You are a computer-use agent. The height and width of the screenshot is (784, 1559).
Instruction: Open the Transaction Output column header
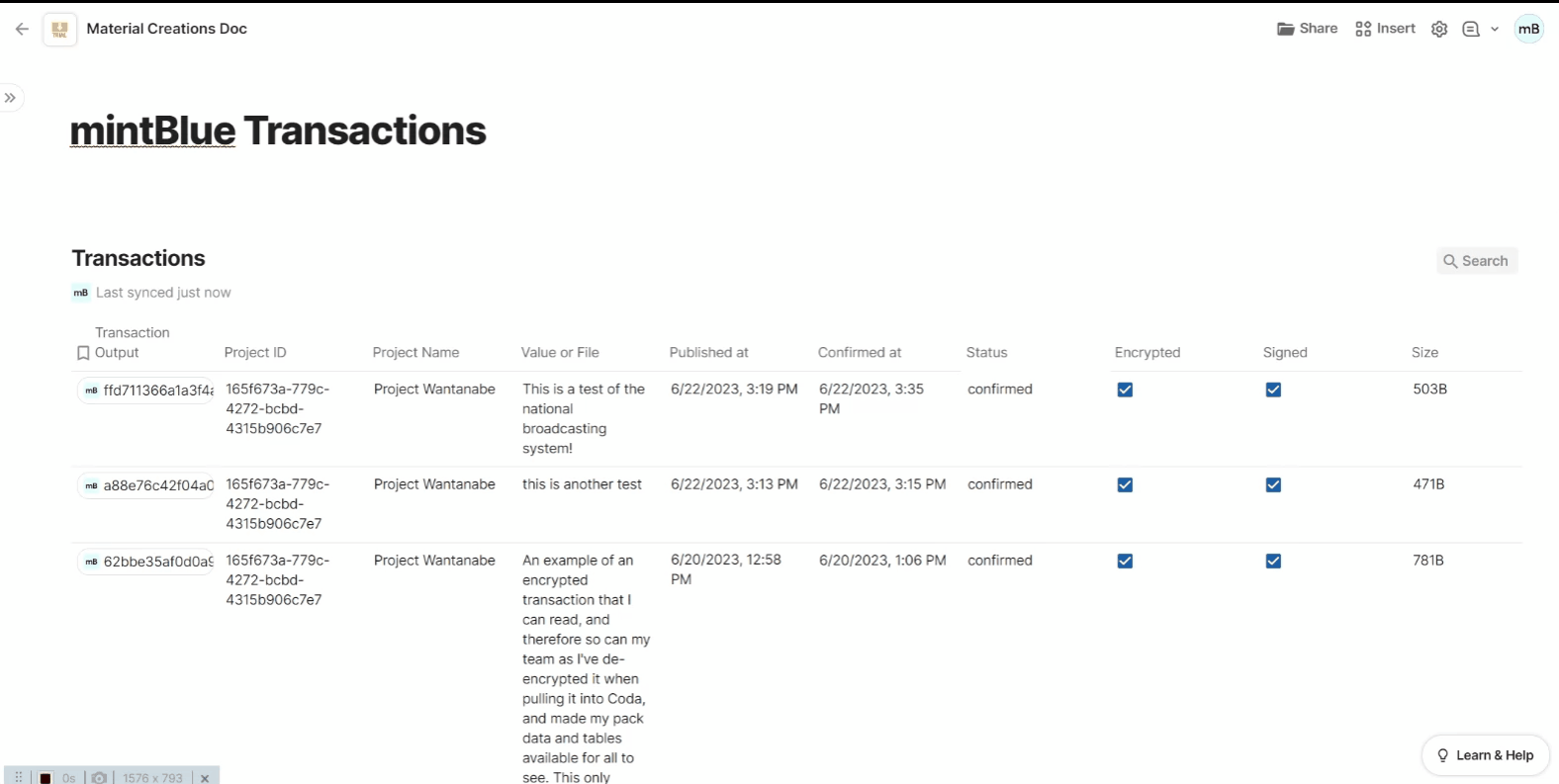132,343
